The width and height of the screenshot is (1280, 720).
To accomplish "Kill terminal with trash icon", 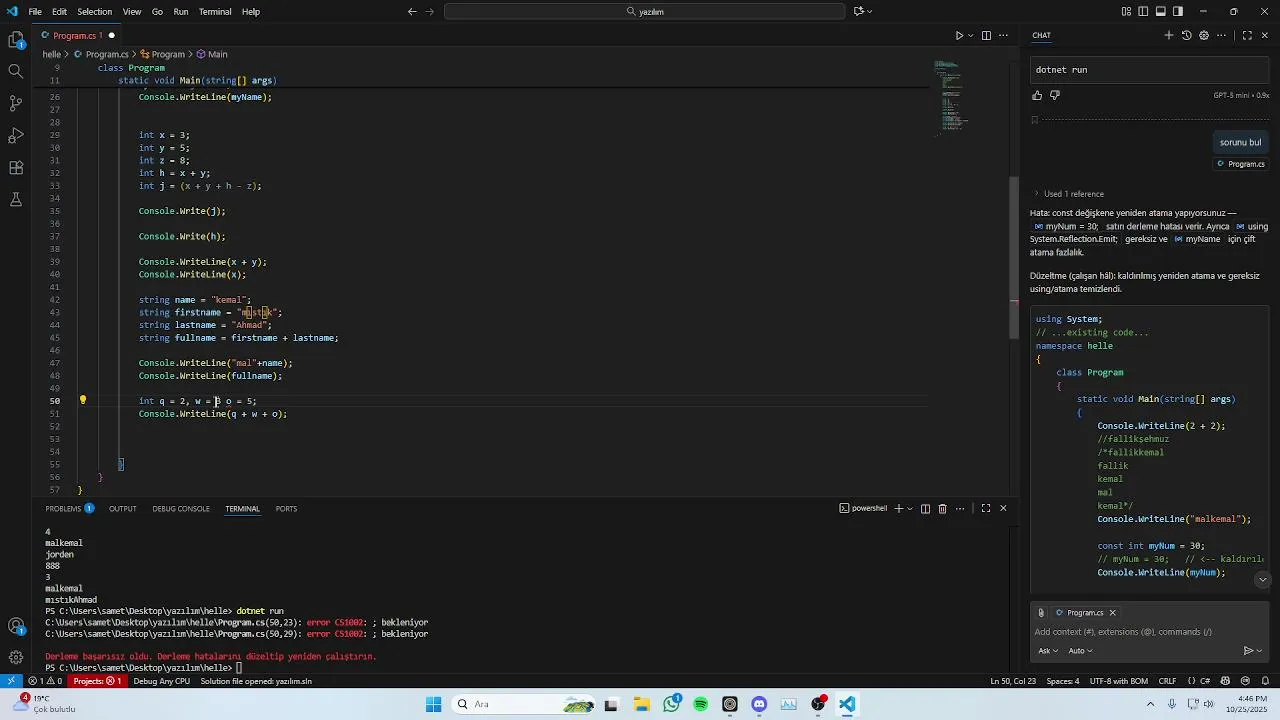I will 942,508.
